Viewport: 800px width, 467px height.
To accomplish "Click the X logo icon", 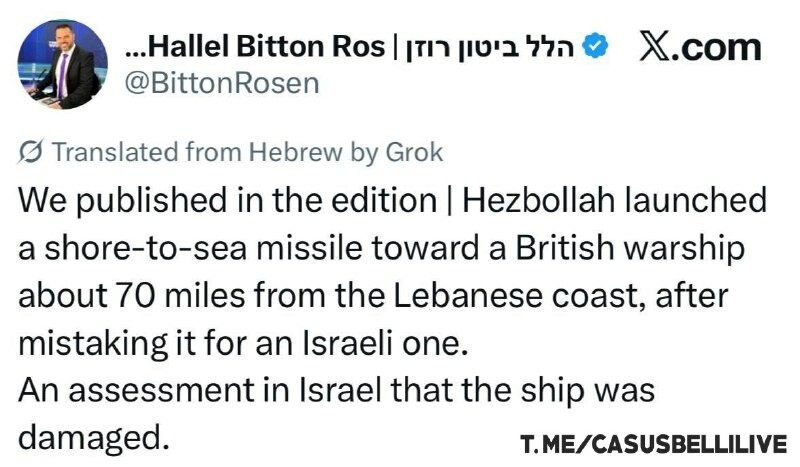I will coord(655,48).
